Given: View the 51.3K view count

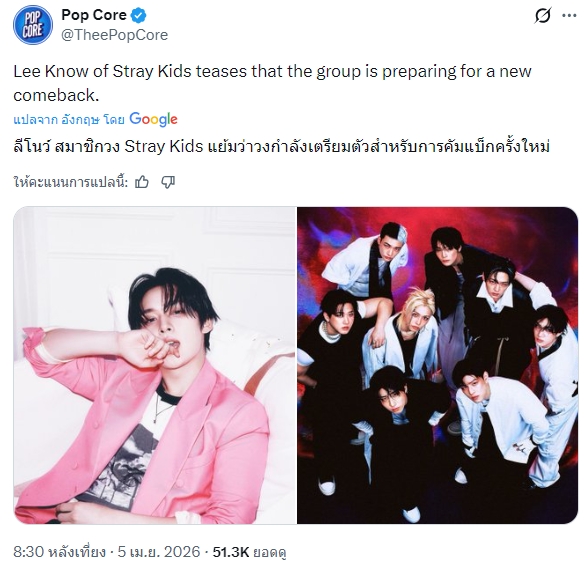Looking at the screenshot, I should pyautogui.click(x=231, y=552).
